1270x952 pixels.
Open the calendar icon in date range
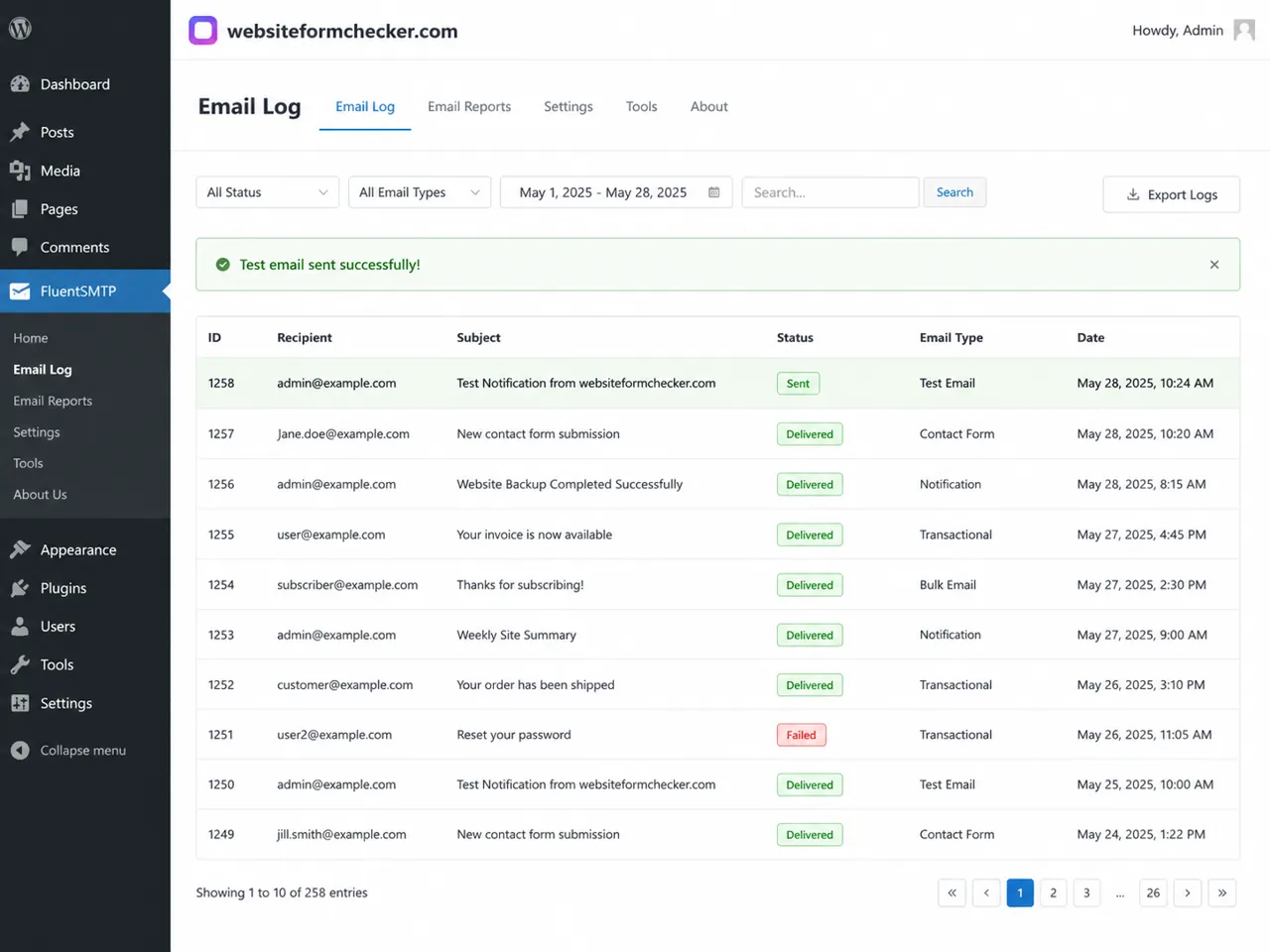[x=713, y=192]
